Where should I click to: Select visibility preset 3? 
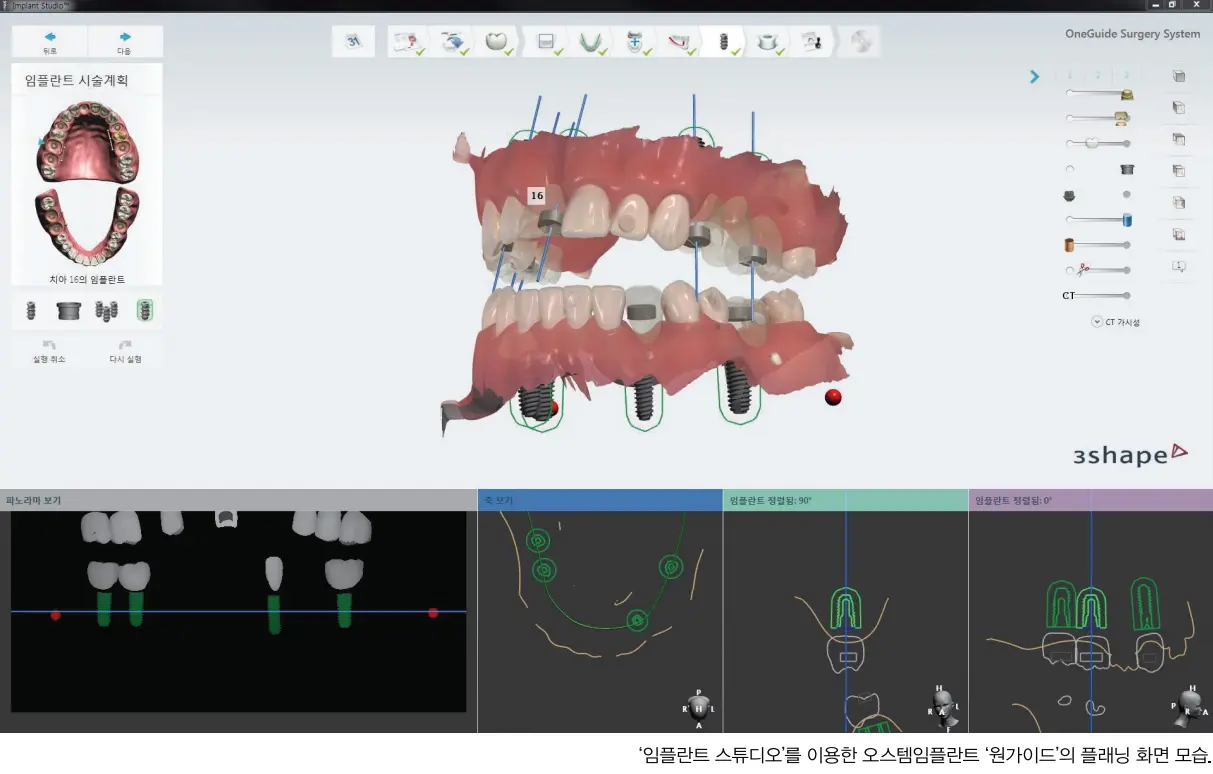[1126, 76]
